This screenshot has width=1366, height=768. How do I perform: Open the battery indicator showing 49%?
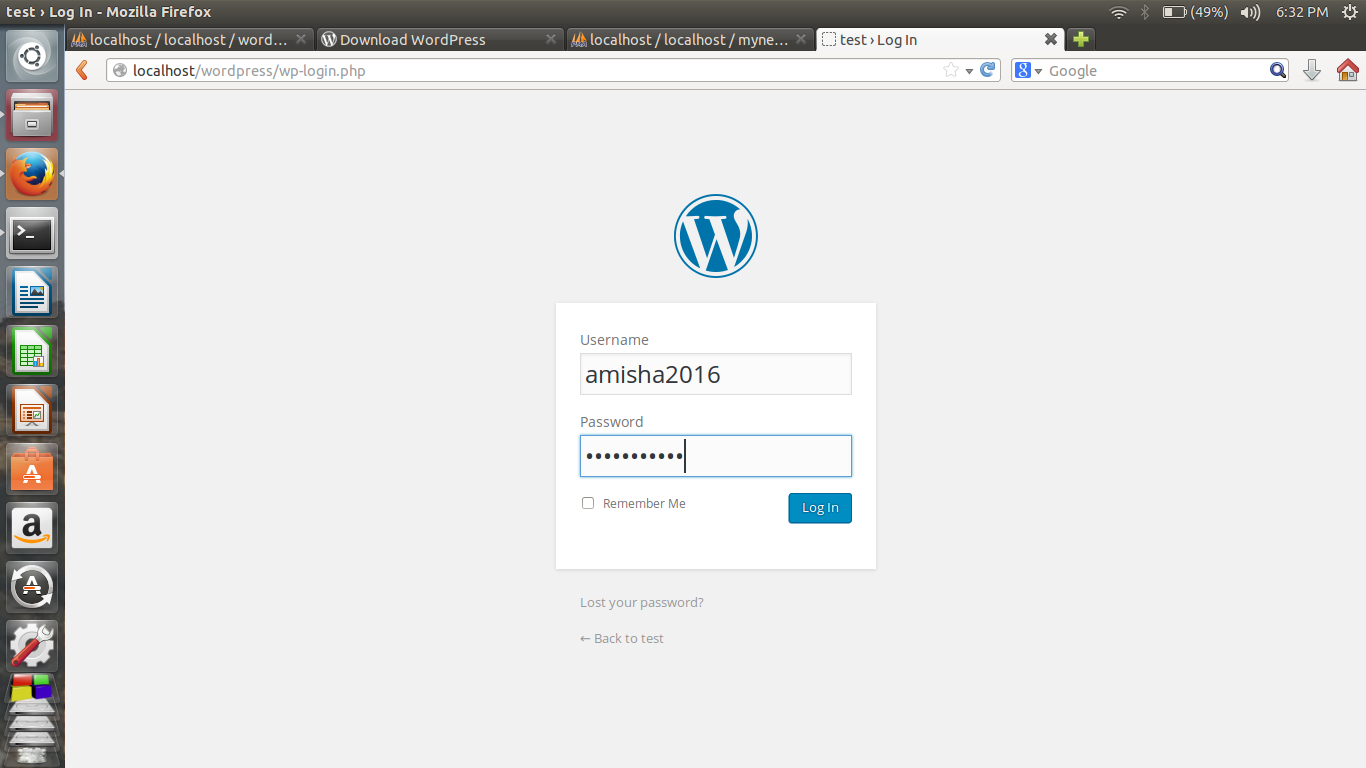tap(1196, 12)
